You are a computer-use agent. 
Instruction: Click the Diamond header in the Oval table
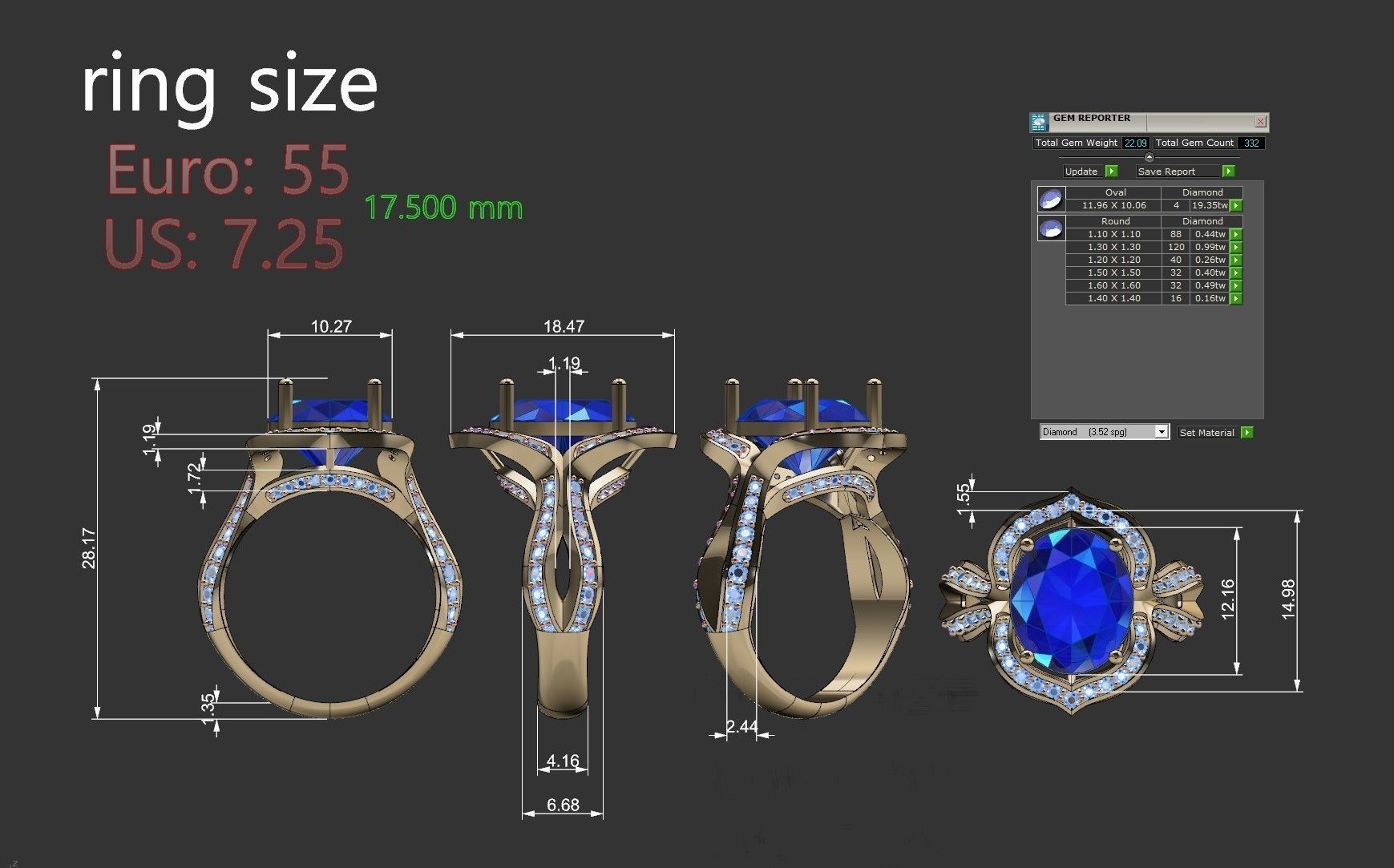click(1202, 192)
